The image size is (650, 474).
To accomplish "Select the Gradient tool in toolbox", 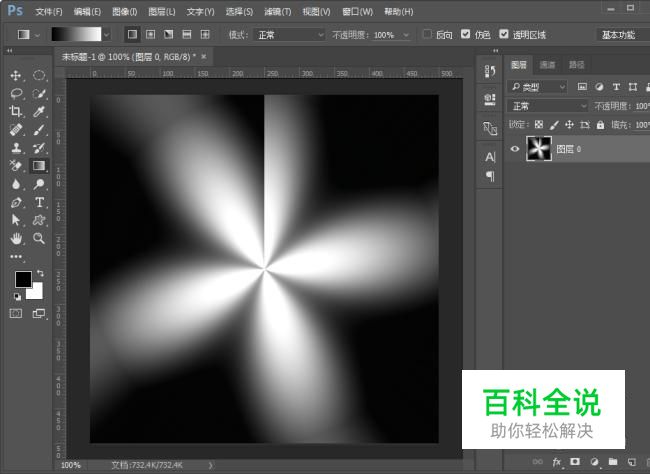I will 39,165.
